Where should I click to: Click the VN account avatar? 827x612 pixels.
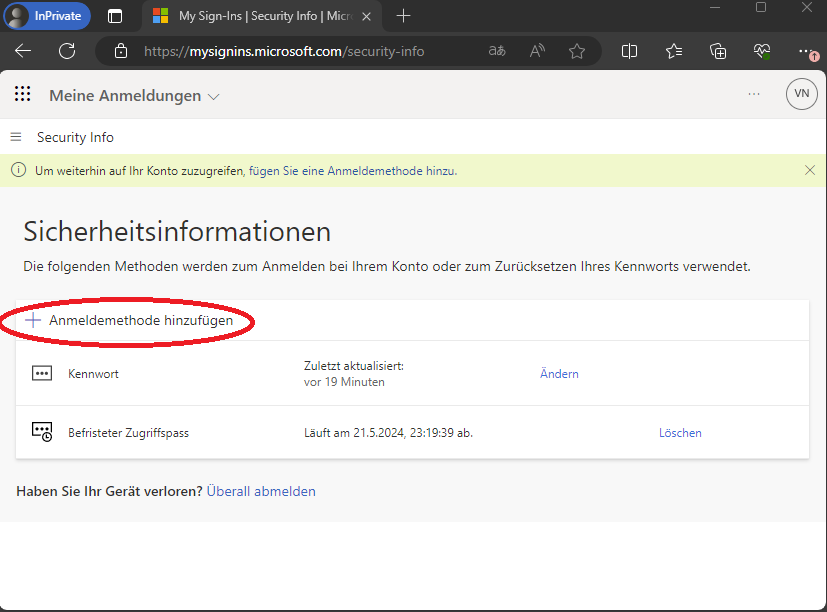[x=801, y=94]
